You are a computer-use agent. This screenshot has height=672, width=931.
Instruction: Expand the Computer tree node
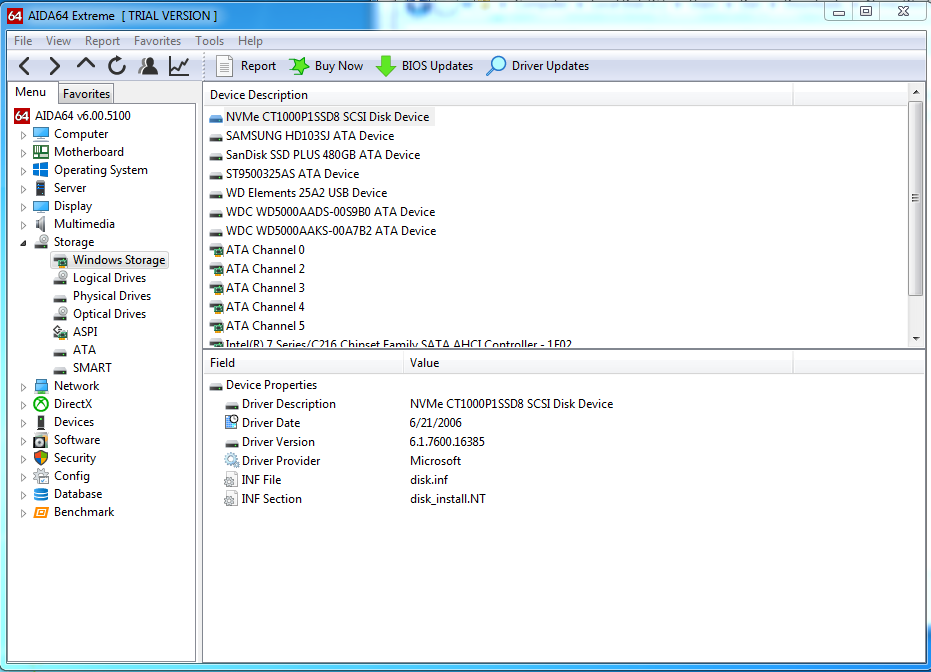[23, 135]
